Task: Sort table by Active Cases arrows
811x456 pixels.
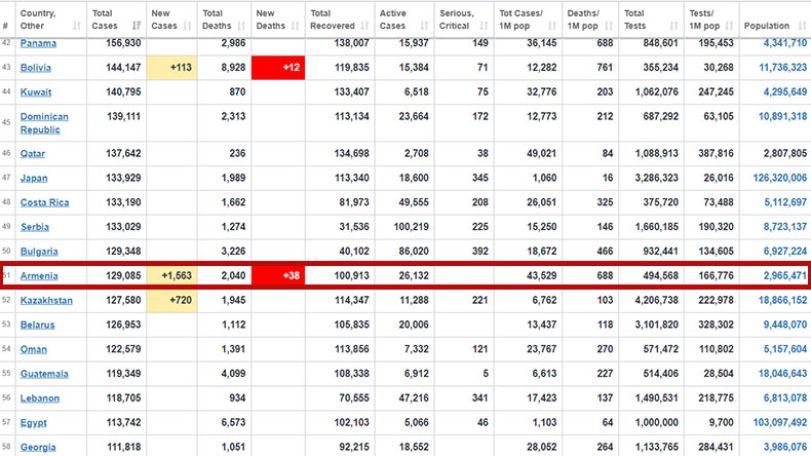Action: pos(425,26)
